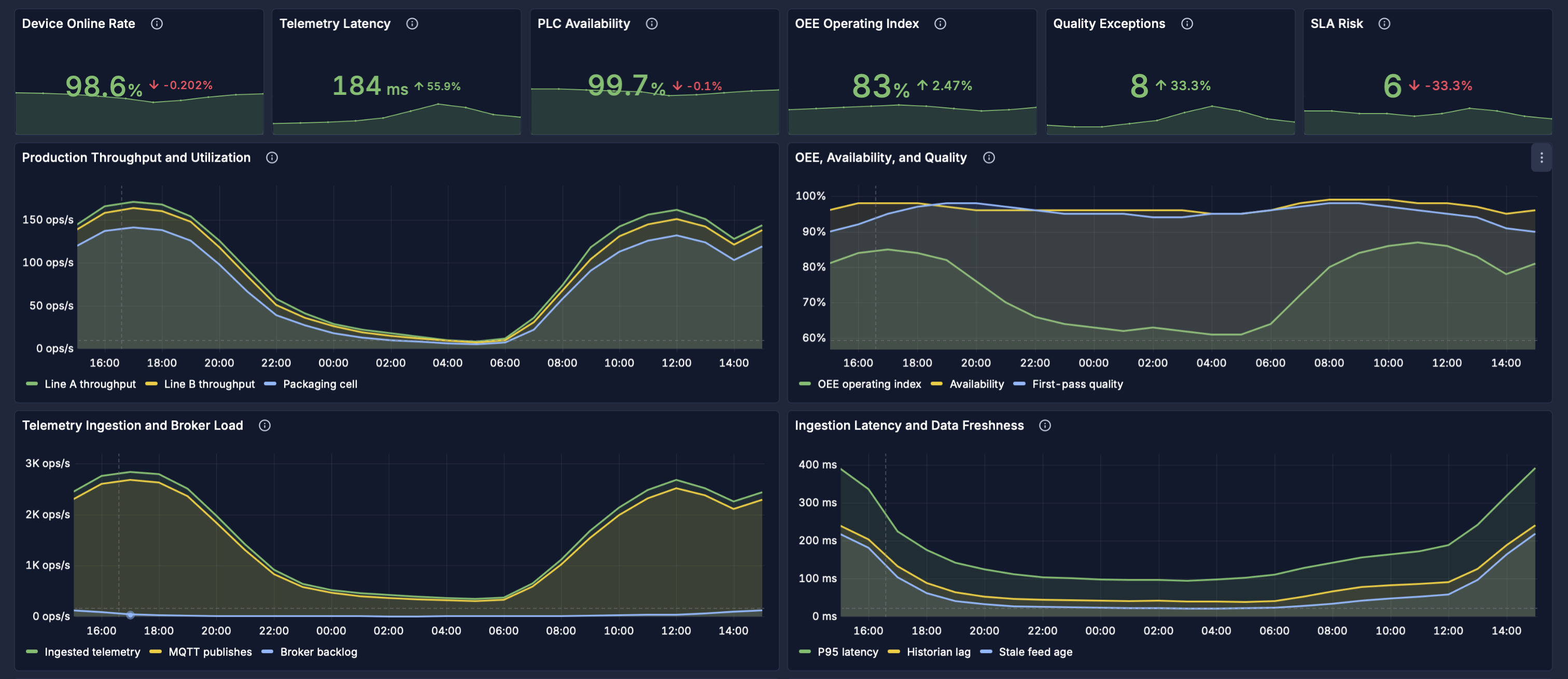The height and width of the screenshot is (679, 1568).
Task: Click the 98.6% Device Online Rate value
Action: click(104, 86)
